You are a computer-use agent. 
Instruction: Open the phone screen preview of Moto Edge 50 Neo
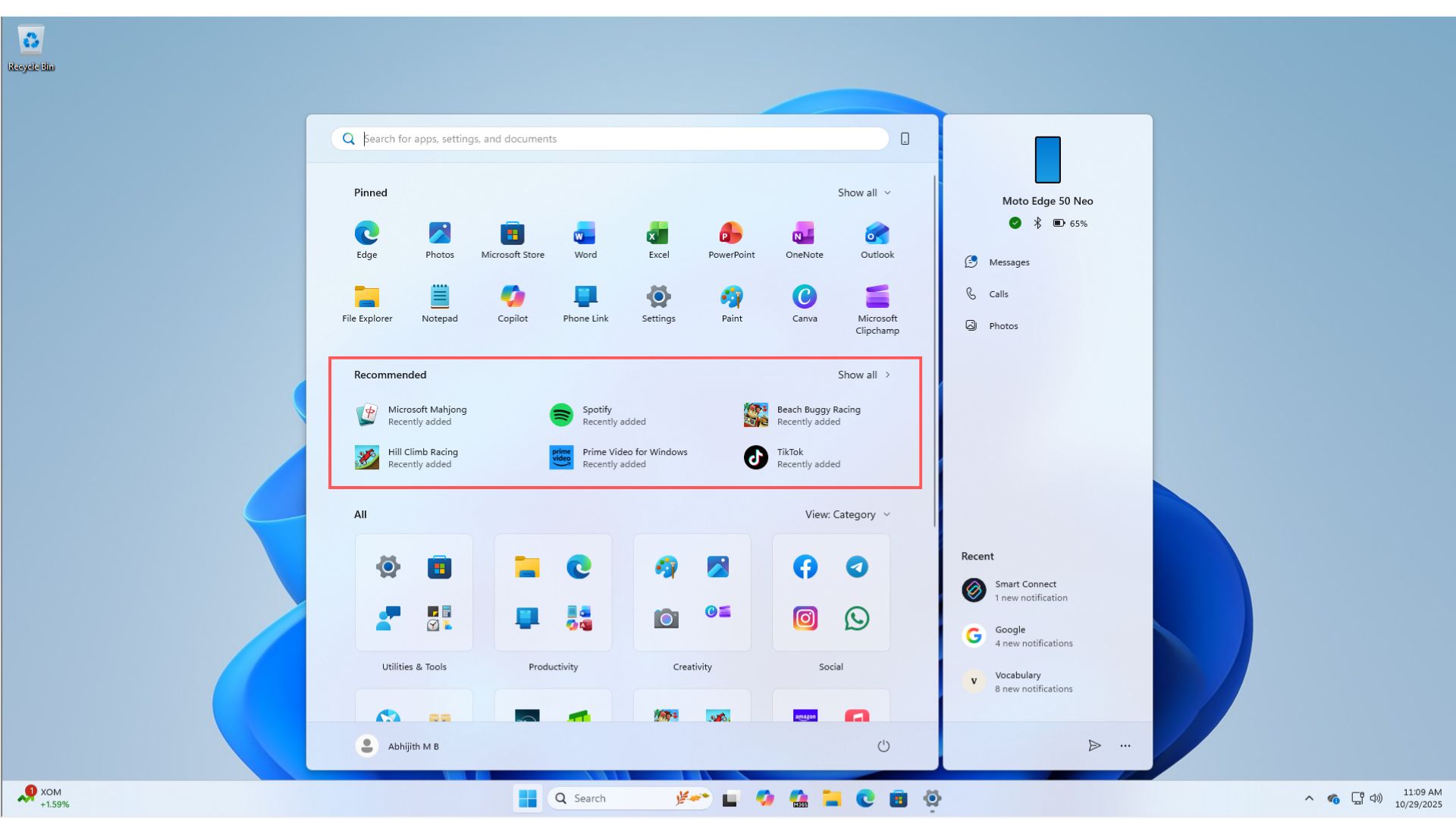(1047, 159)
